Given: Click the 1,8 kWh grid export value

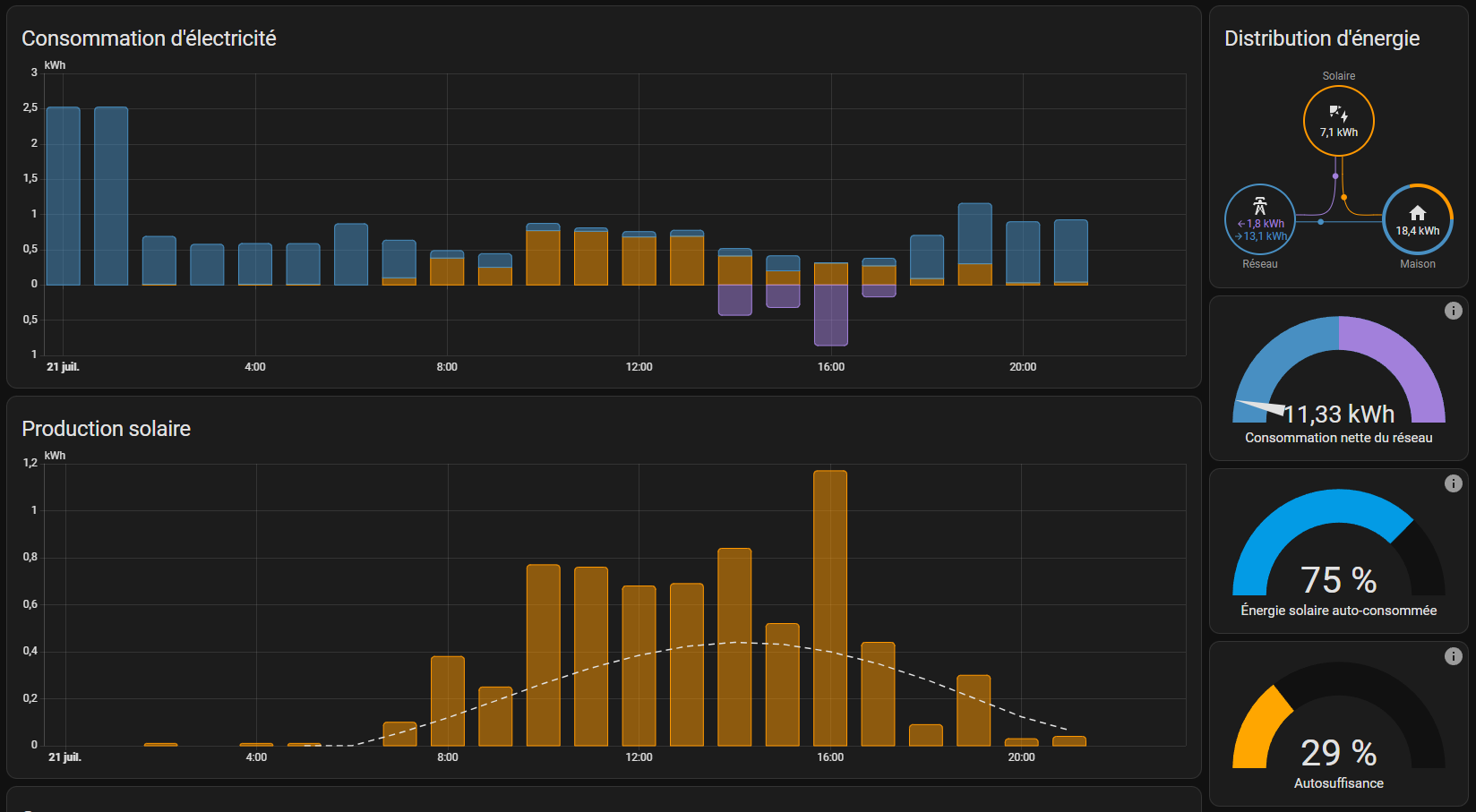Looking at the screenshot, I should pos(1265,224).
